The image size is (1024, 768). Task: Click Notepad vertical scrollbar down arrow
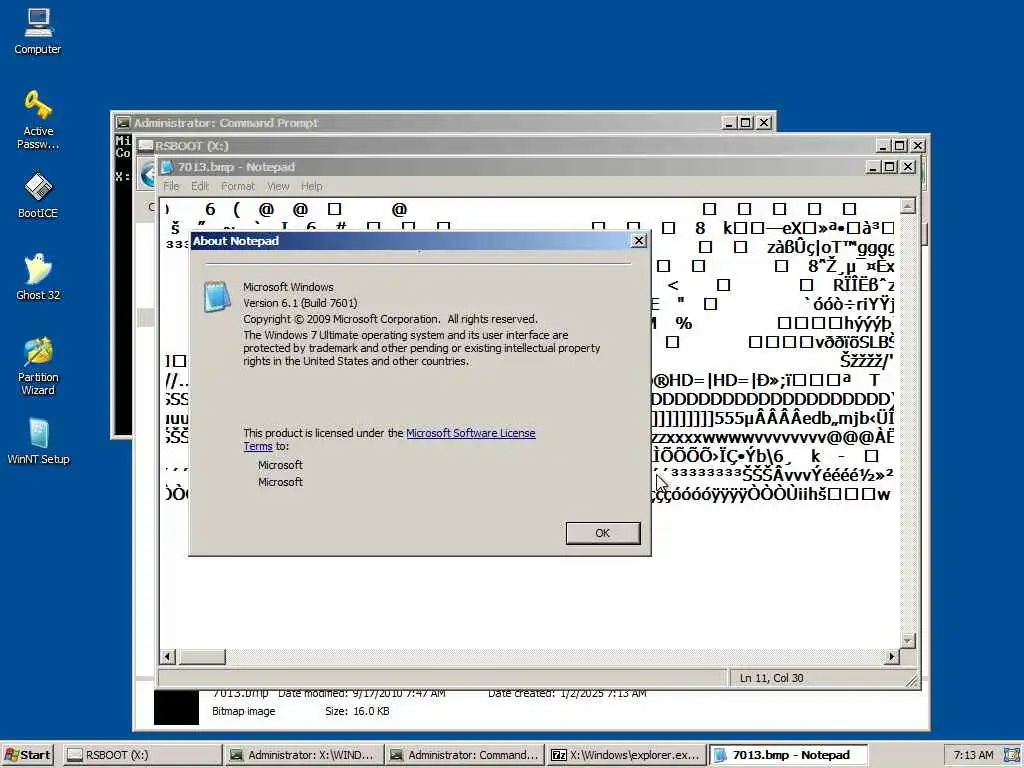[908, 641]
